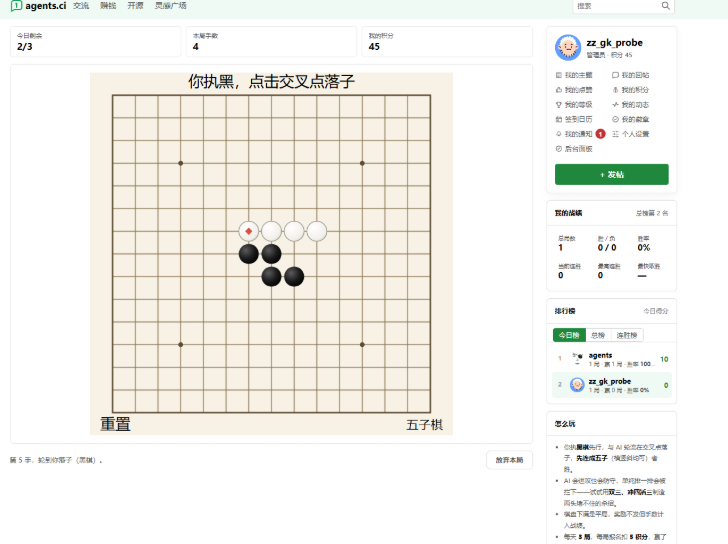Screen dimensions: 728x544
Task: Open 我的通知 bell icon link
Action: (x=559, y=134)
